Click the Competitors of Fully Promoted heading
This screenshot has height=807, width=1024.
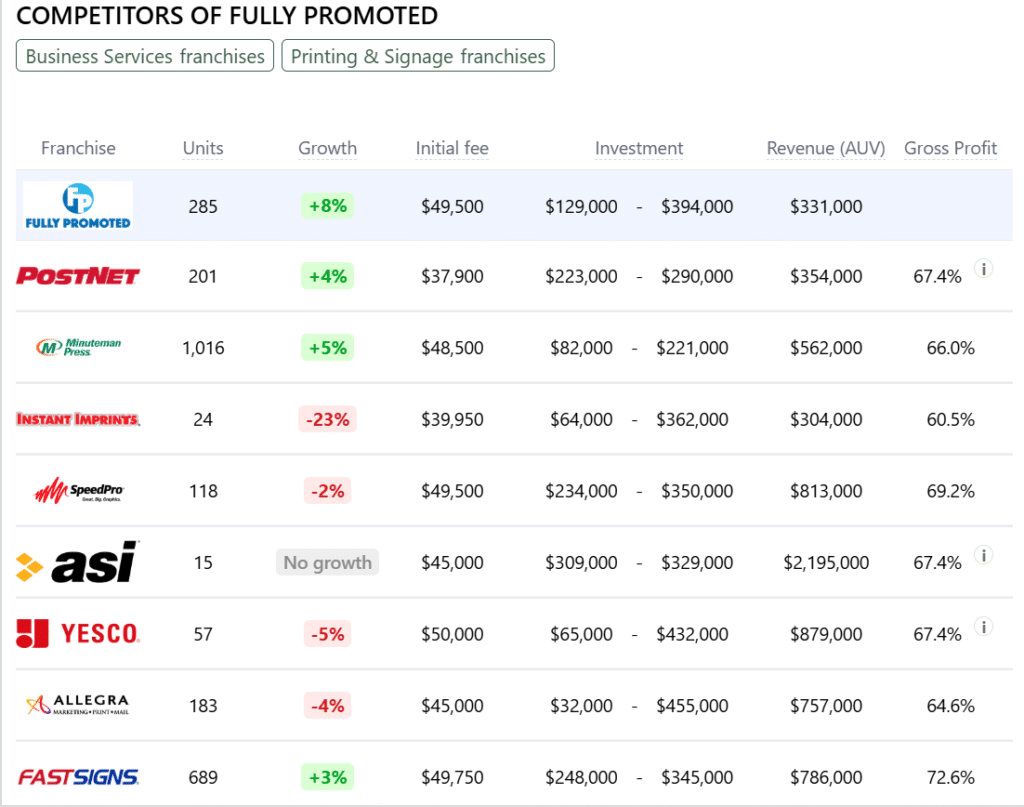(227, 16)
